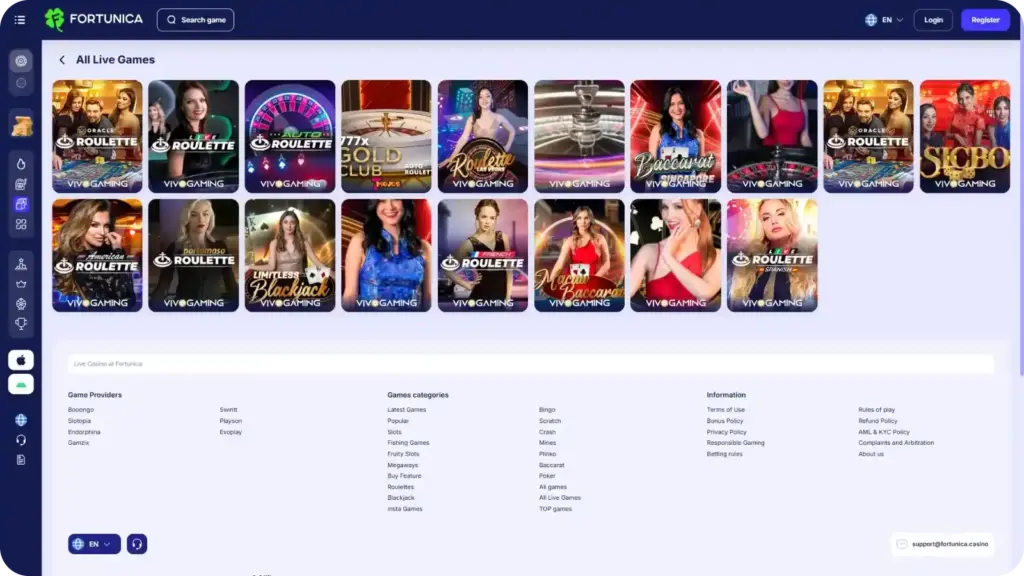The height and width of the screenshot is (576, 1024).
Task: Open the Booongo provider link
Action: (81, 410)
